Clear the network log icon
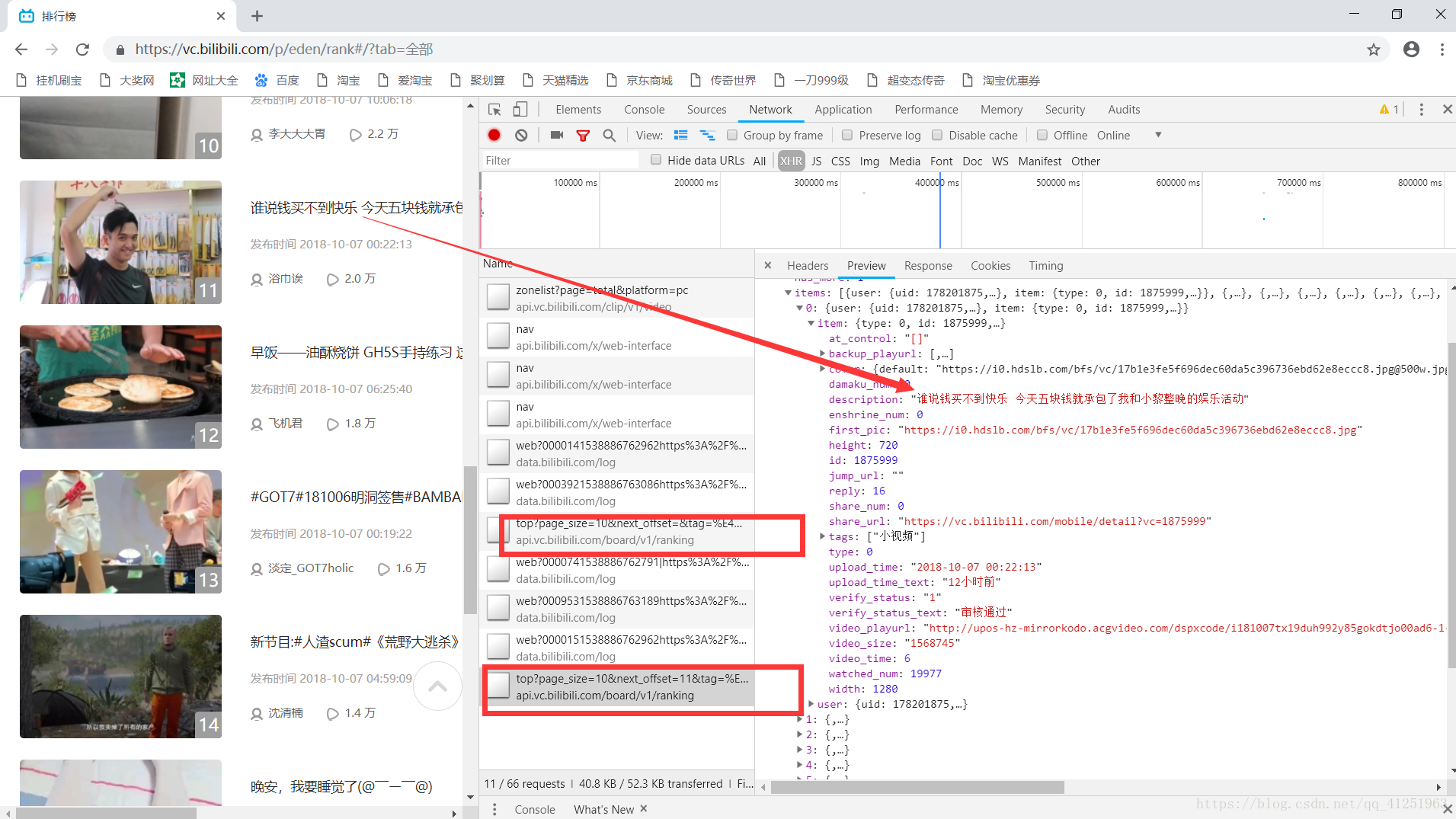The height and width of the screenshot is (819, 1456). [x=521, y=135]
